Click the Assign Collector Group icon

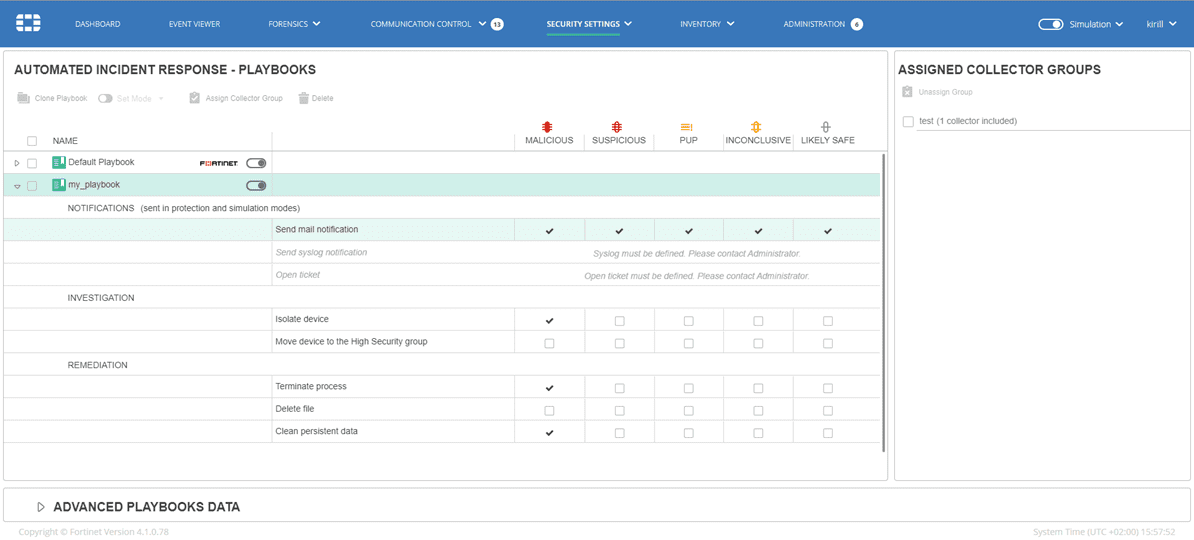[195, 98]
